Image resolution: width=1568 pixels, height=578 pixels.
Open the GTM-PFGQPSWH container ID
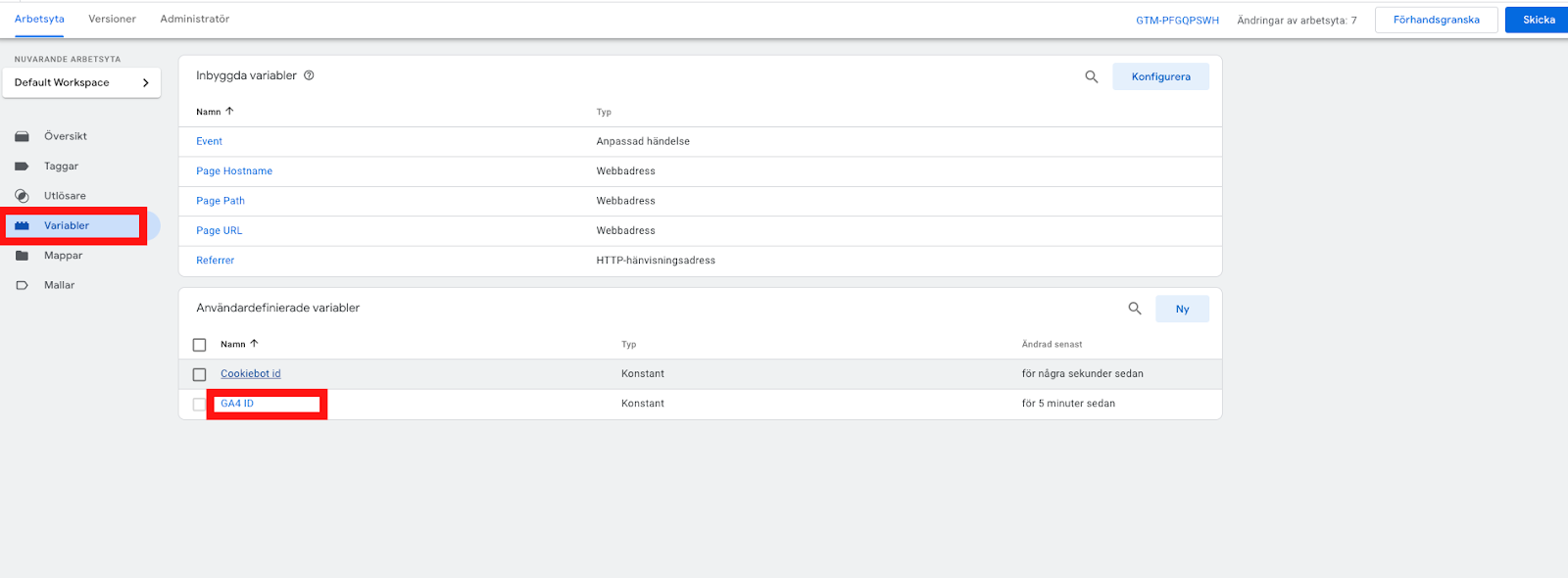[x=1177, y=20]
